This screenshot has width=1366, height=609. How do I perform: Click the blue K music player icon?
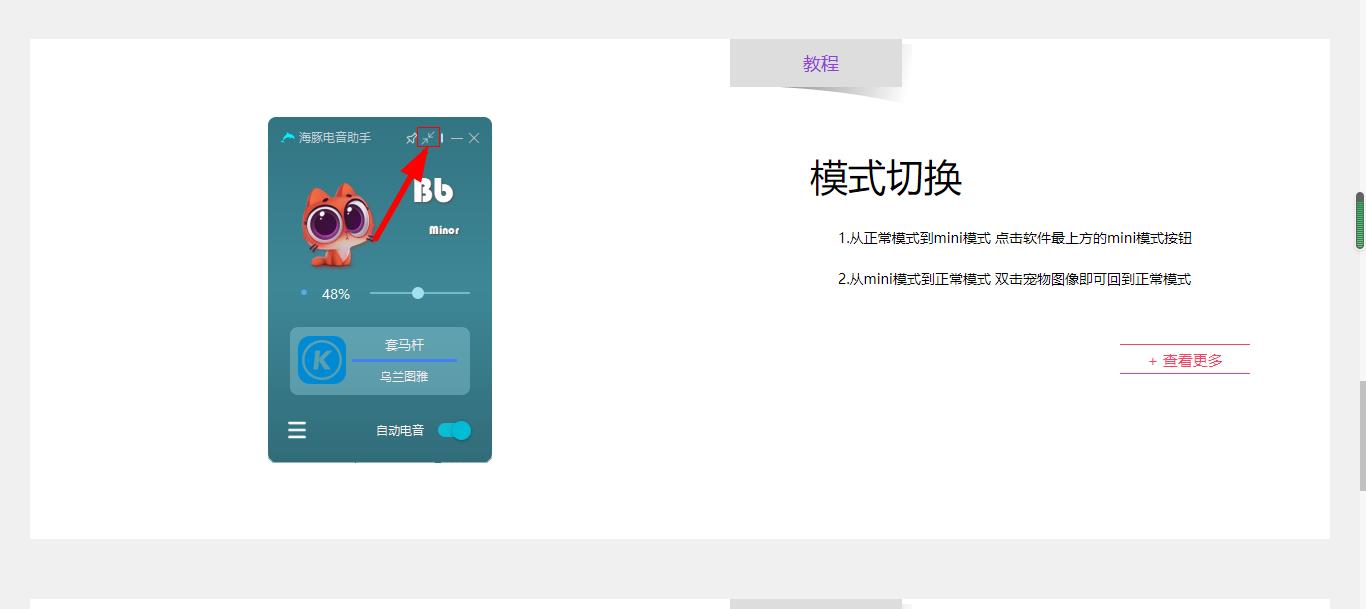click(322, 360)
